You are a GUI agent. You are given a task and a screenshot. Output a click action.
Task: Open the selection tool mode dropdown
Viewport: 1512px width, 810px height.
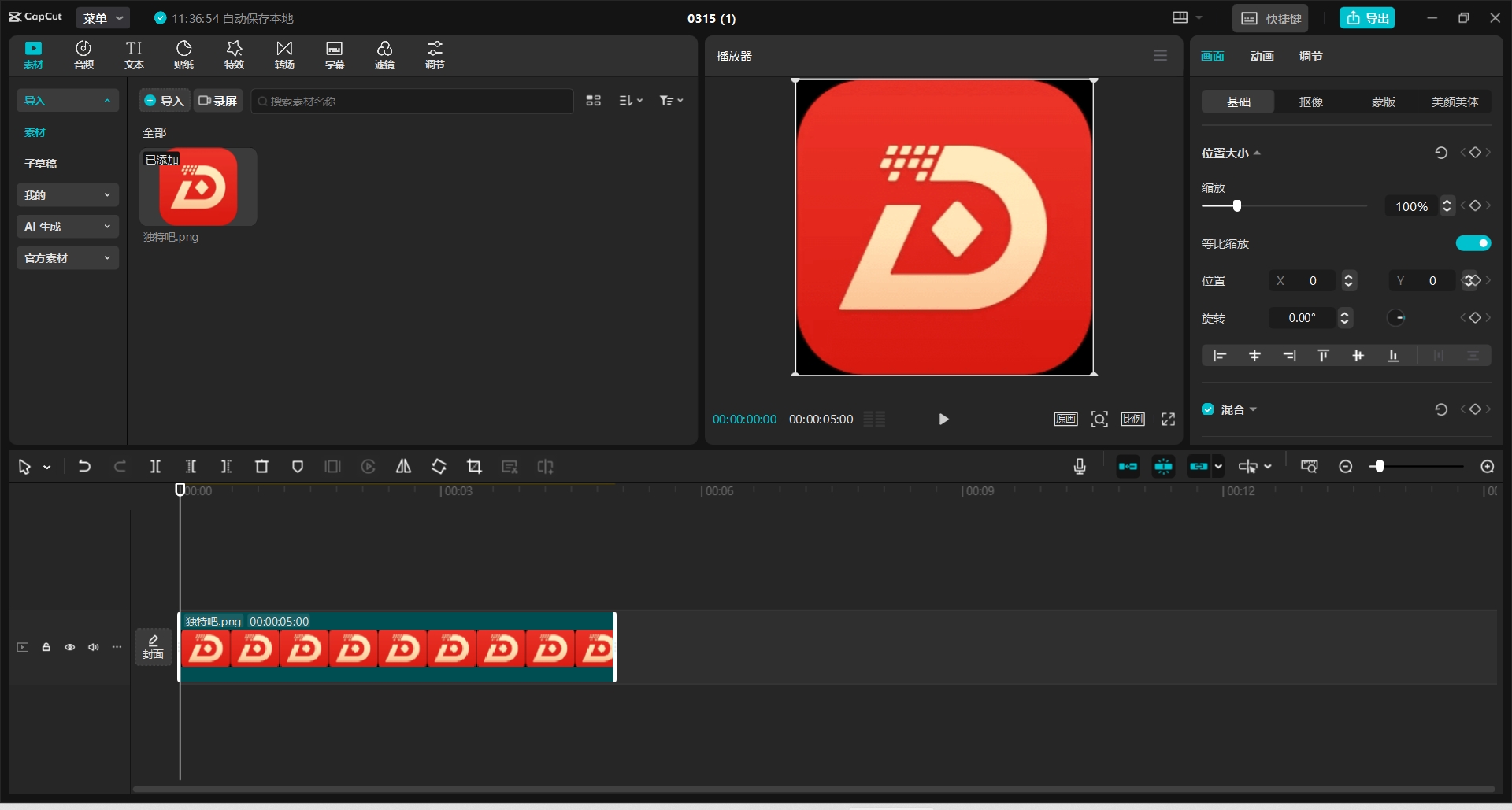(47, 468)
